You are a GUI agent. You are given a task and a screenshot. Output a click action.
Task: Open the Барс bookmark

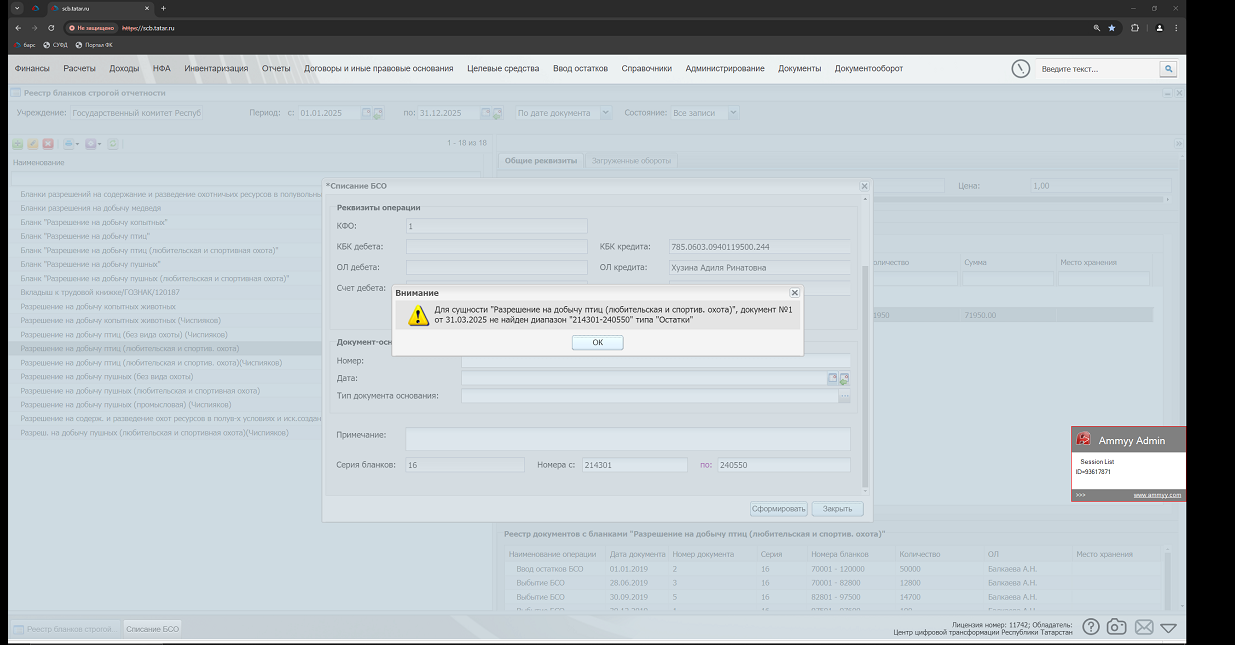pos(24,45)
